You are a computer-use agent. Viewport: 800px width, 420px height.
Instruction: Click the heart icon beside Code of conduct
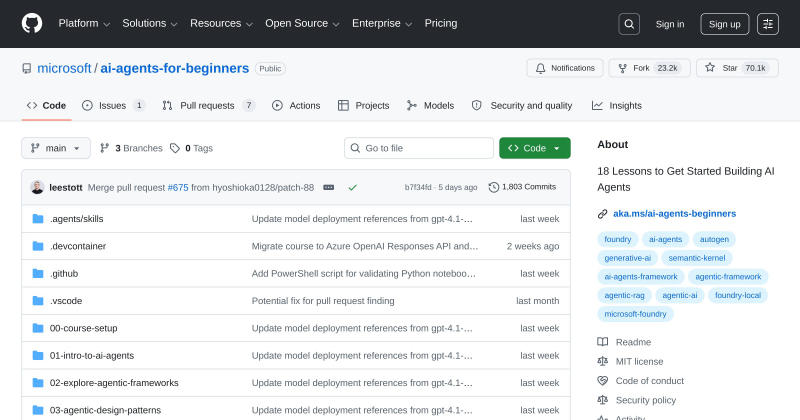click(x=603, y=381)
